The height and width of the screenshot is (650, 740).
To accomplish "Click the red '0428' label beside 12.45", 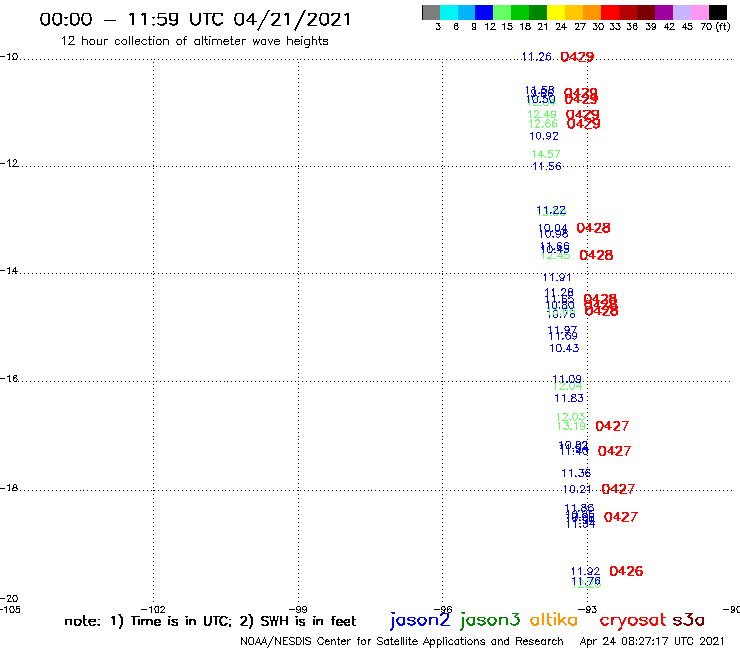I will coord(596,255).
